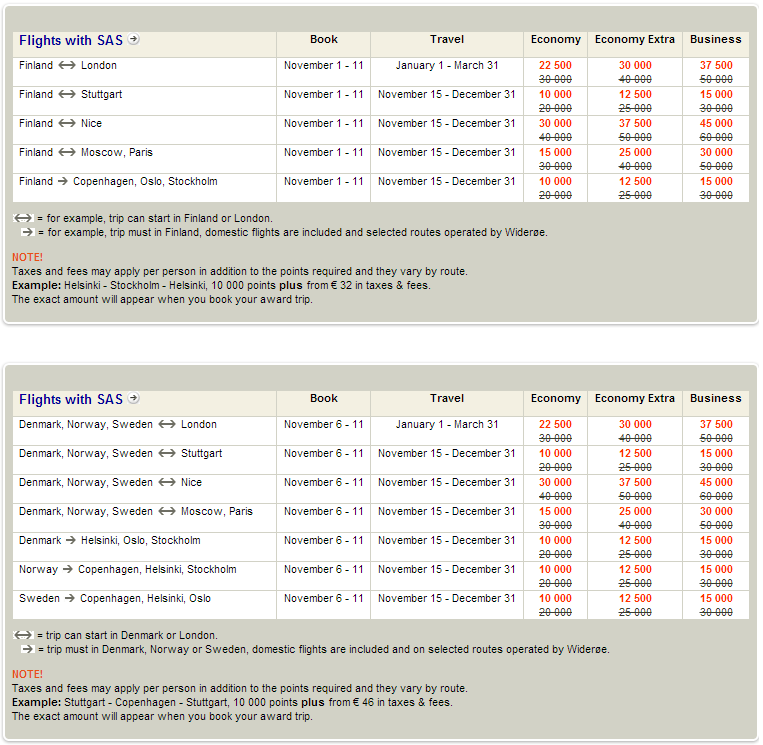Click arrow icon beside lower Flights with SAS heading
Screen dimensions: 763x745
pyautogui.click(x=134, y=399)
